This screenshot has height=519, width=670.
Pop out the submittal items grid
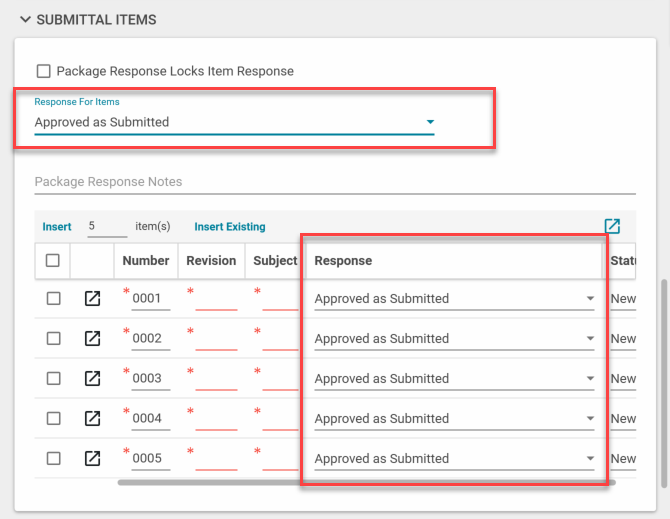pyautogui.click(x=612, y=226)
